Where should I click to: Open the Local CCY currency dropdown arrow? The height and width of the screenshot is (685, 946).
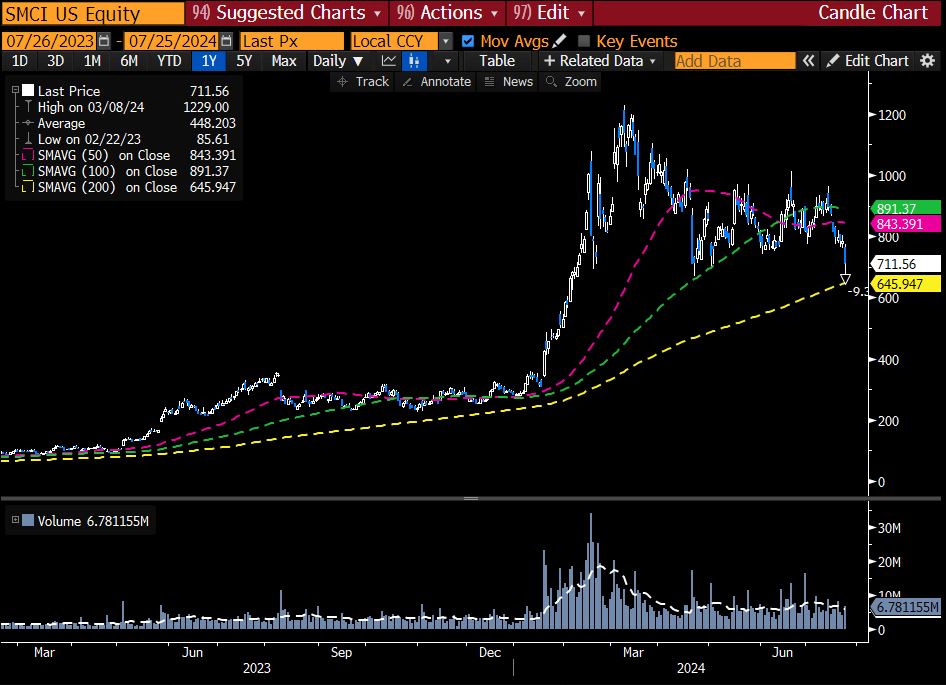pos(445,41)
